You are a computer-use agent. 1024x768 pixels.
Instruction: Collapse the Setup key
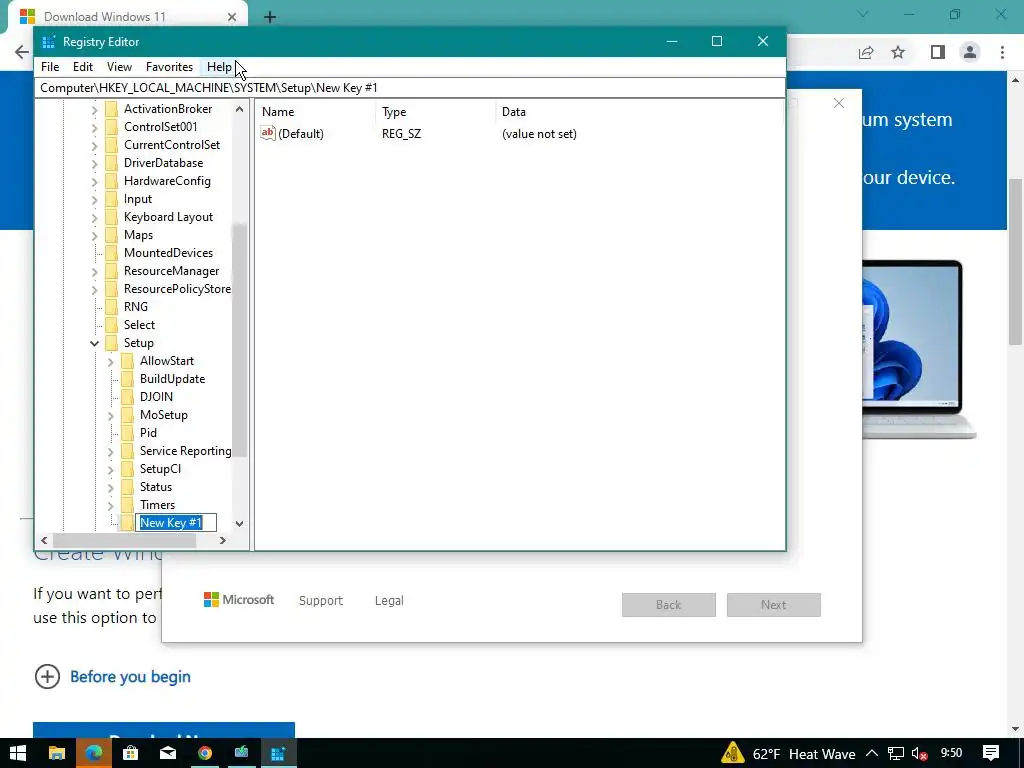(95, 343)
